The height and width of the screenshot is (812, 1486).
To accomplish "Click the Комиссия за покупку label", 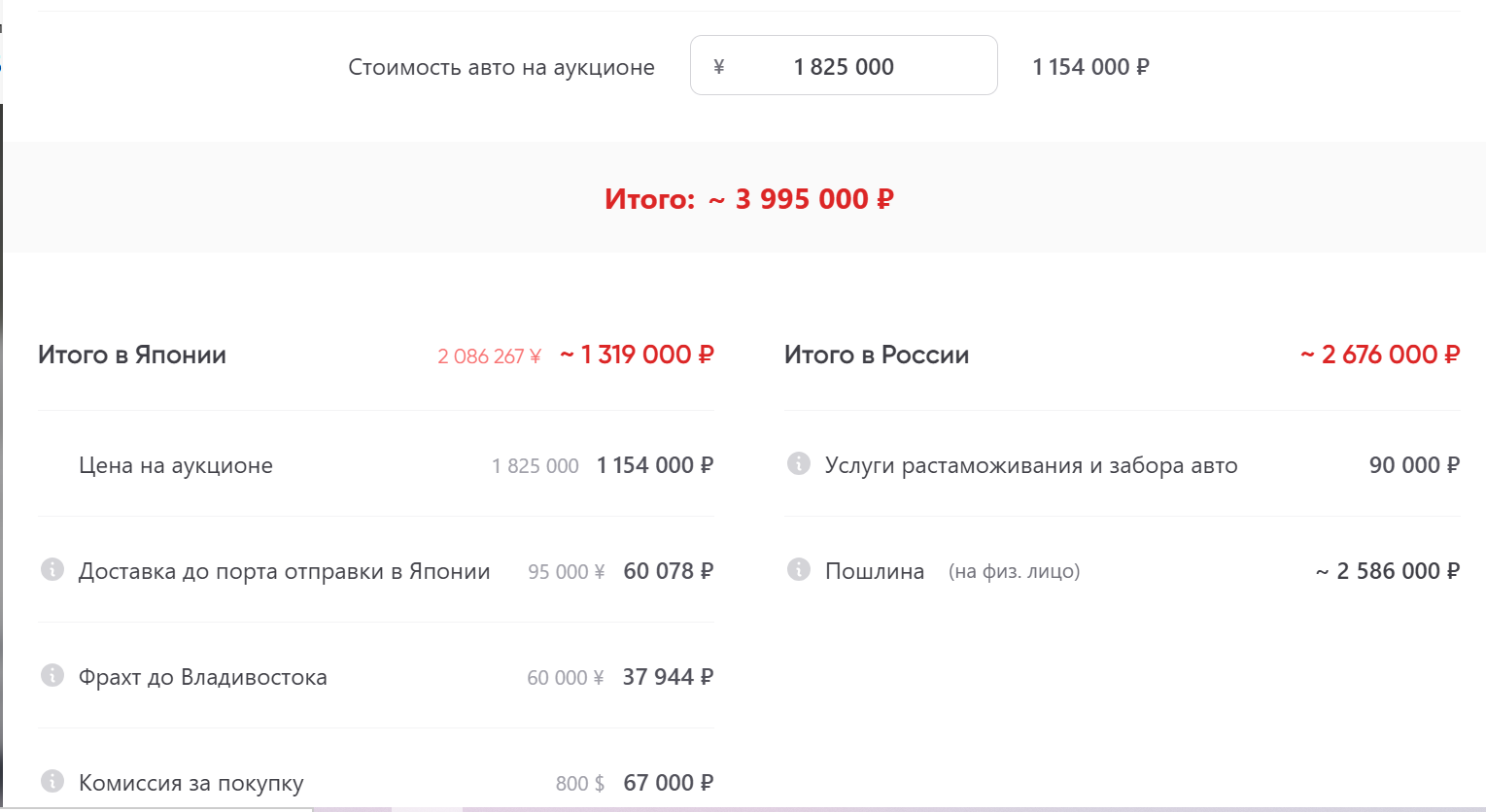I will (x=191, y=783).
